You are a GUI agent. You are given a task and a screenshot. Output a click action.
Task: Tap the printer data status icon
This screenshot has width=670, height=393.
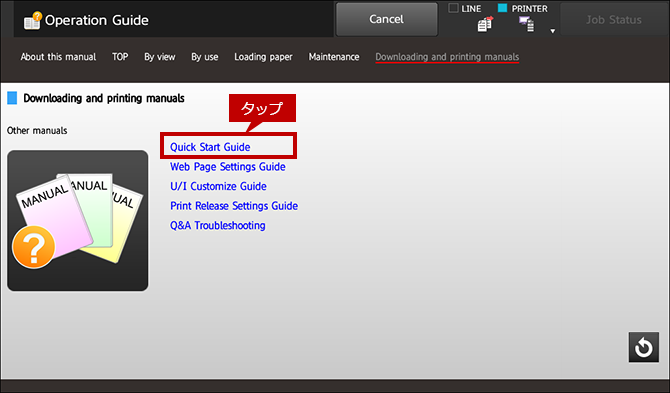526,24
